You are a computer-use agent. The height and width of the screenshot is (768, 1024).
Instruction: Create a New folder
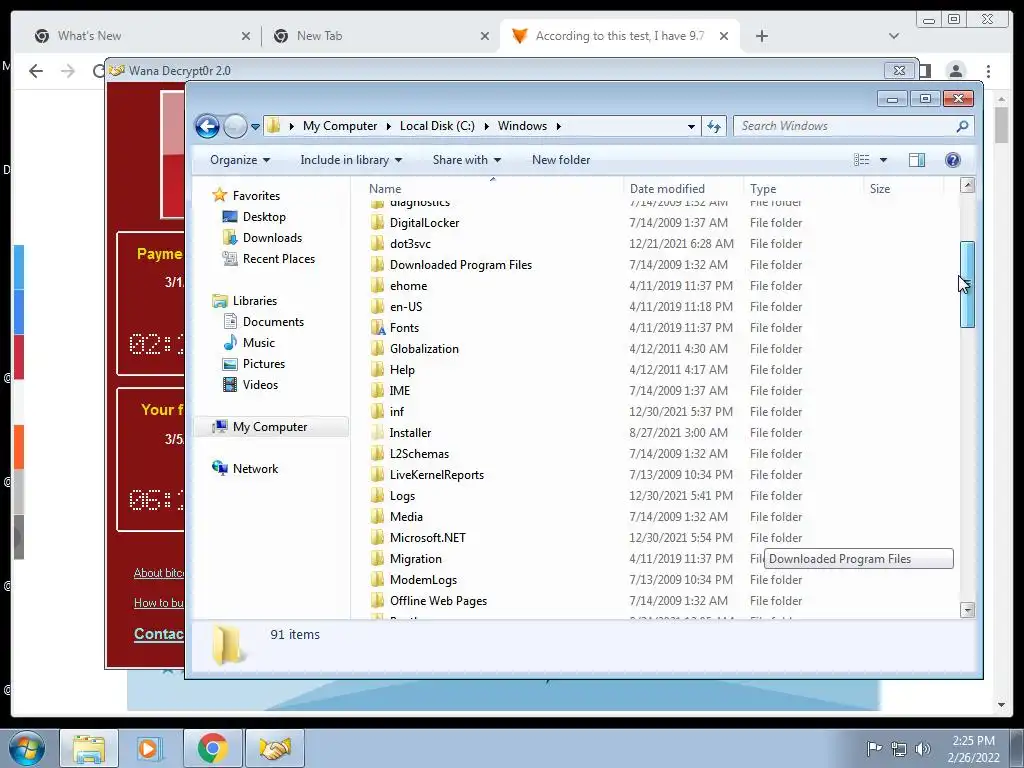coord(560,160)
